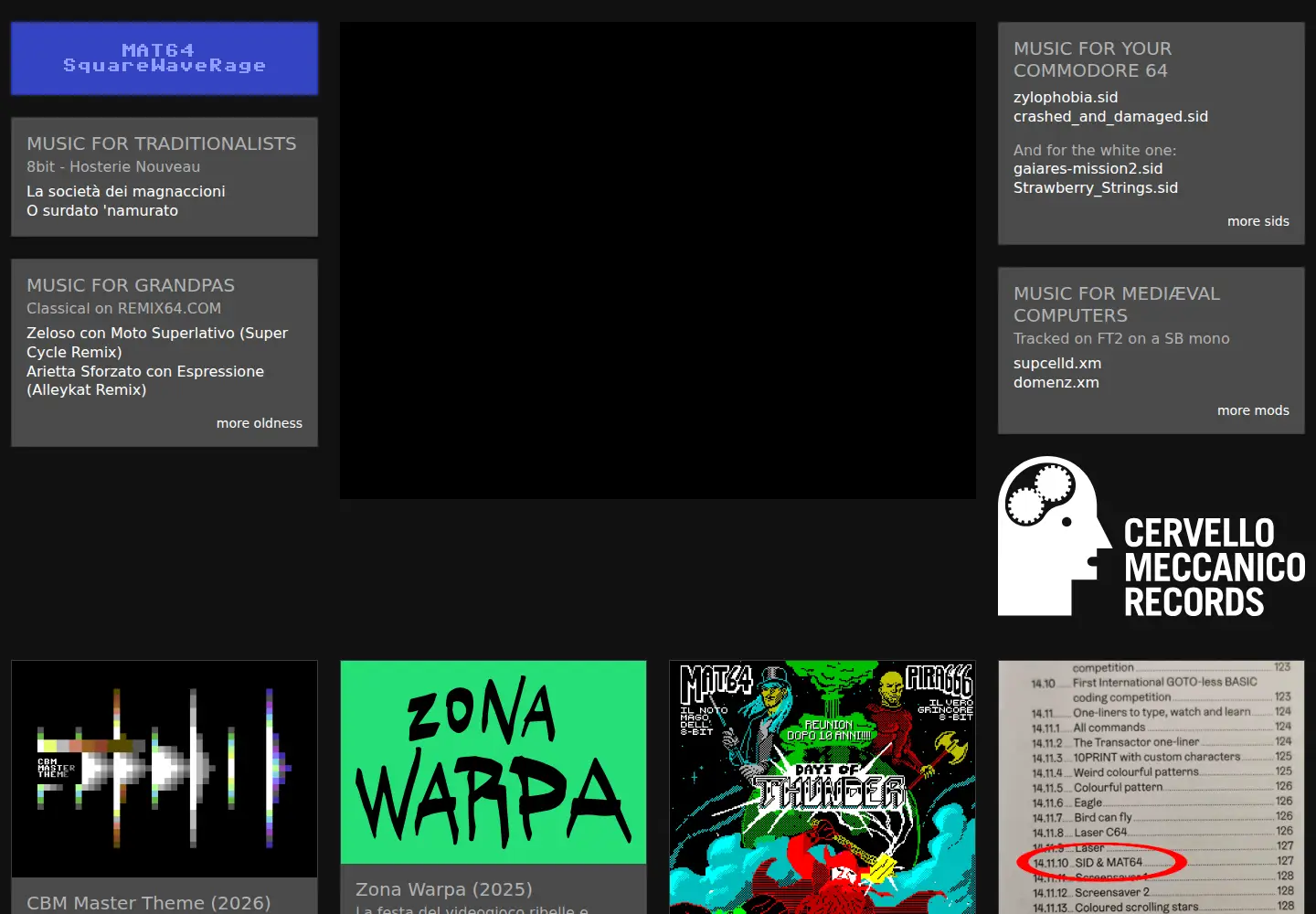1316x914 pixels.
Task: Download supcelld.xm module
Action: click(1057, 363)
